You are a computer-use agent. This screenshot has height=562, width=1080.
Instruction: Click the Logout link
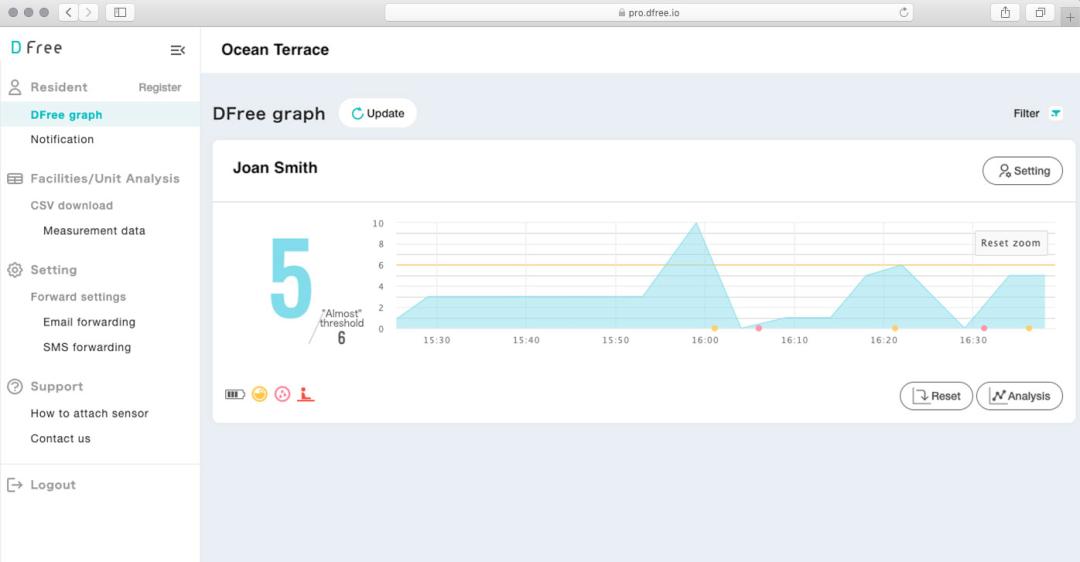tap(53, 485)
